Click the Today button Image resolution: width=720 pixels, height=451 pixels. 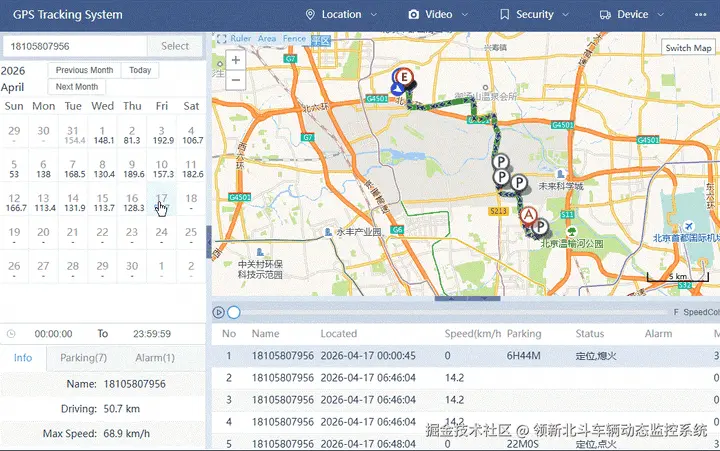tap(140, 70)
